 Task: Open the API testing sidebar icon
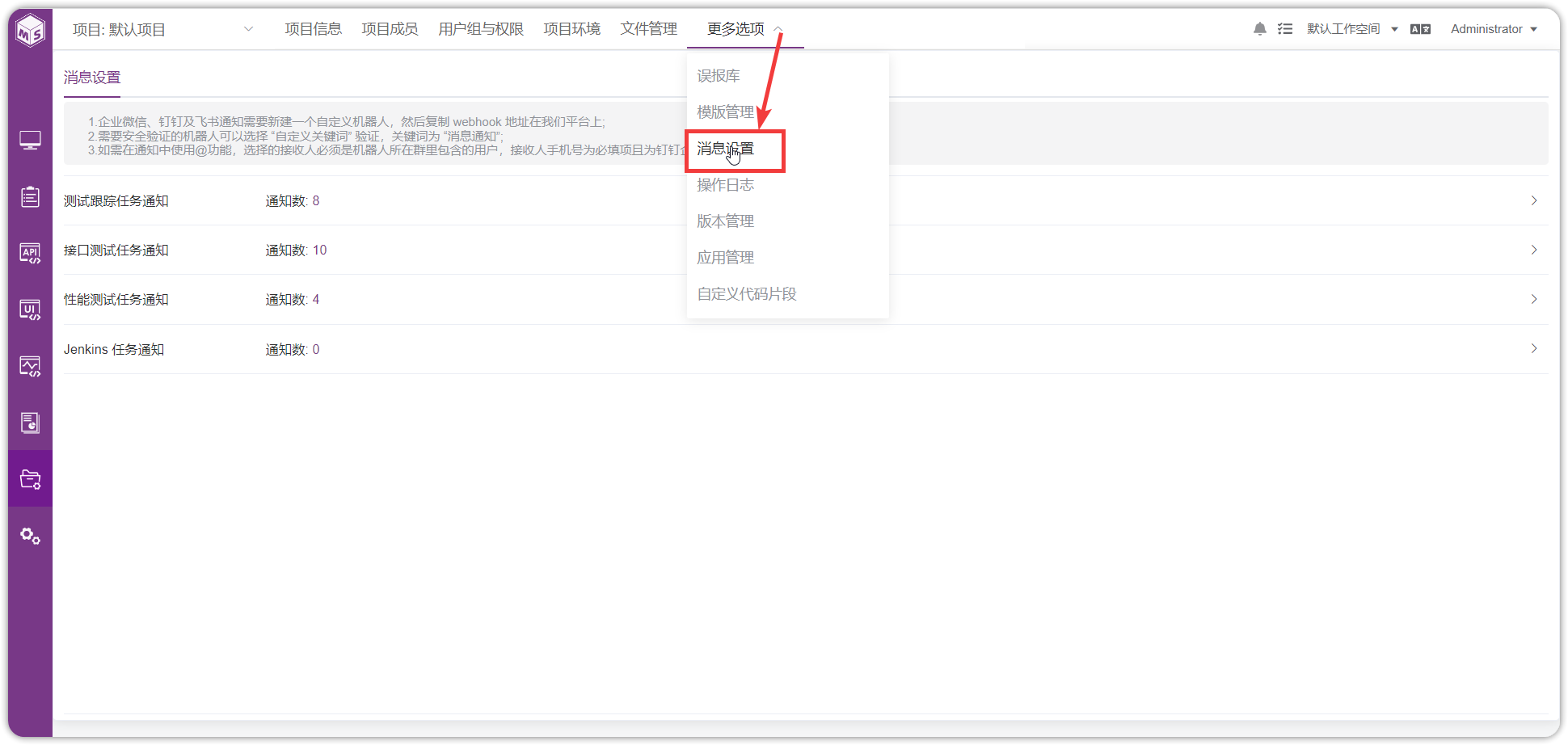pyautogui.click(x=30, y=254)
